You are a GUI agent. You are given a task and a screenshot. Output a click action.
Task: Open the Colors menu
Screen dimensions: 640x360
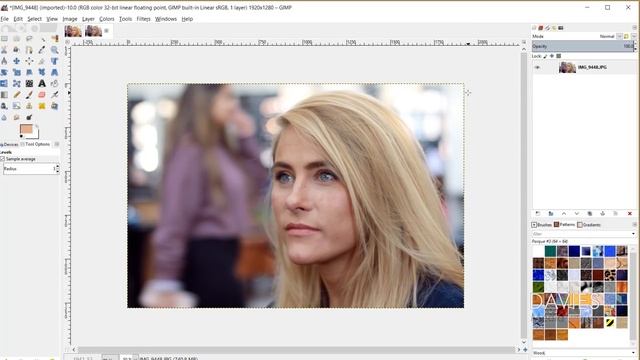pos(107,19)
